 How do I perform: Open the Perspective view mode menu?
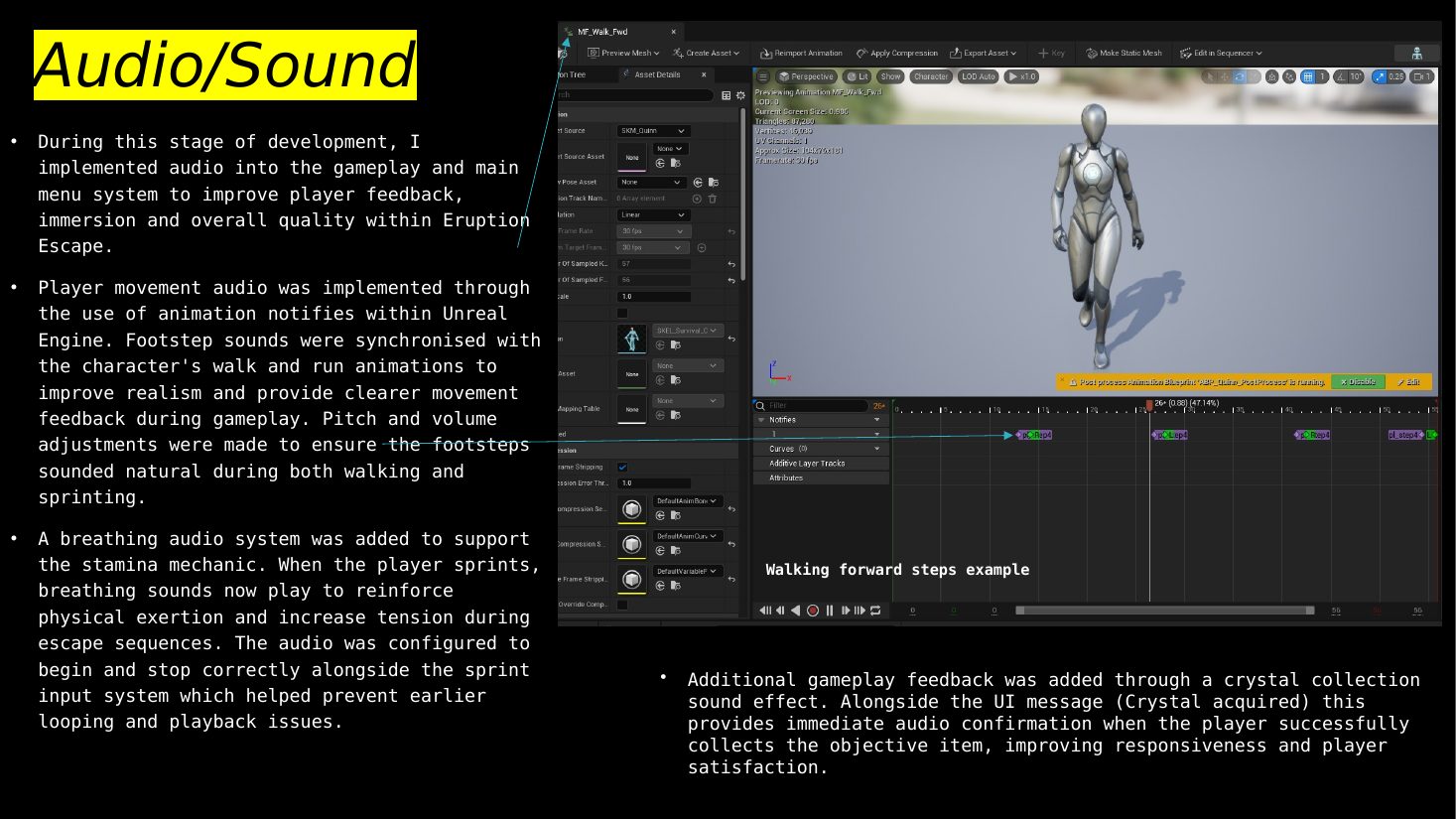click(x=806, y=76)
